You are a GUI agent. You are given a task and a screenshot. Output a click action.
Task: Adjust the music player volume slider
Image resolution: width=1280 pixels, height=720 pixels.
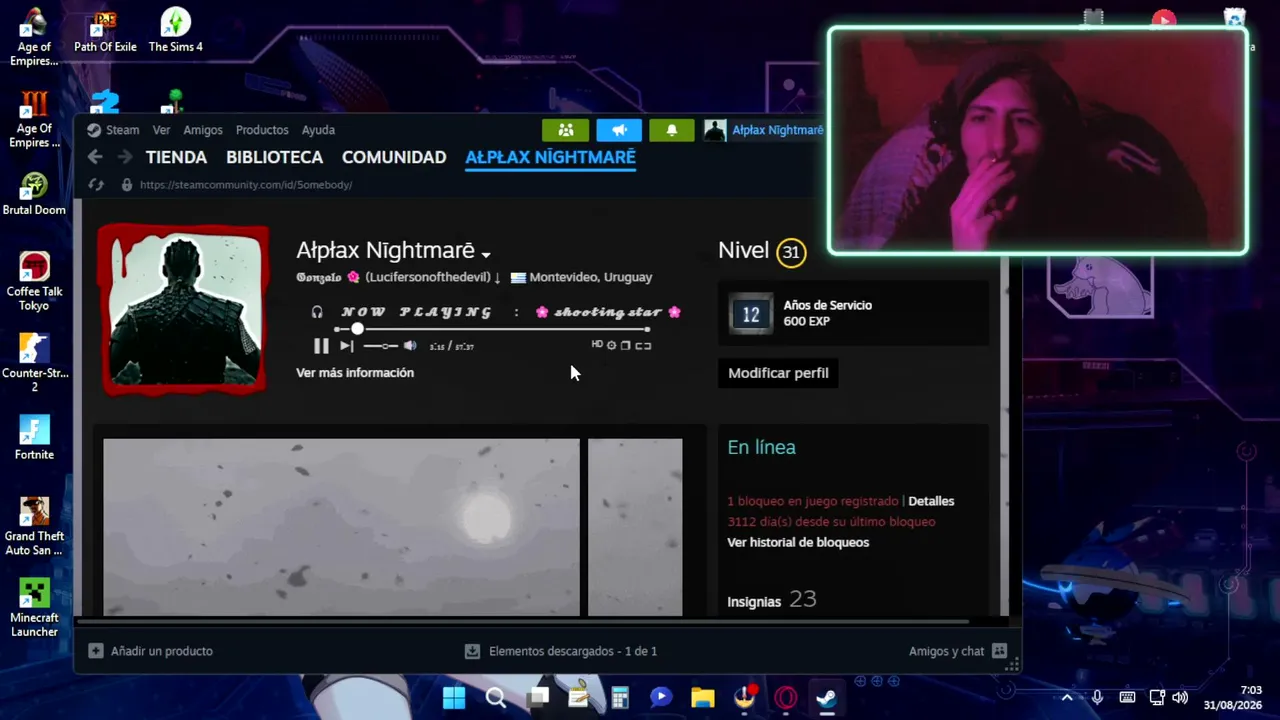(x=381, y=346)
